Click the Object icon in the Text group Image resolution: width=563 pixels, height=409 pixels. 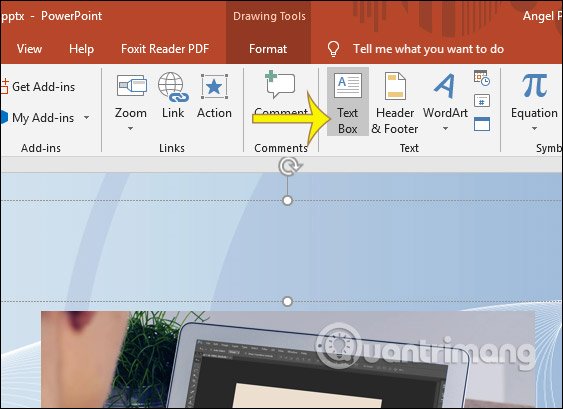[x=482, y=124]
